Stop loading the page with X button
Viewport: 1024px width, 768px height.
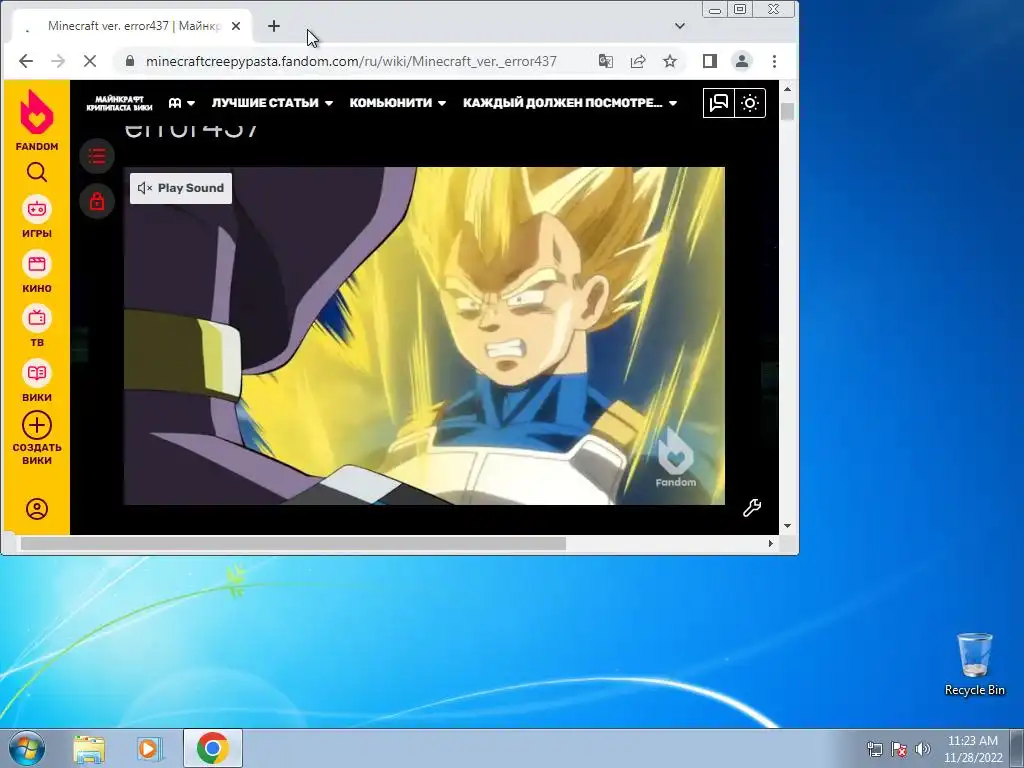(90, 61)
